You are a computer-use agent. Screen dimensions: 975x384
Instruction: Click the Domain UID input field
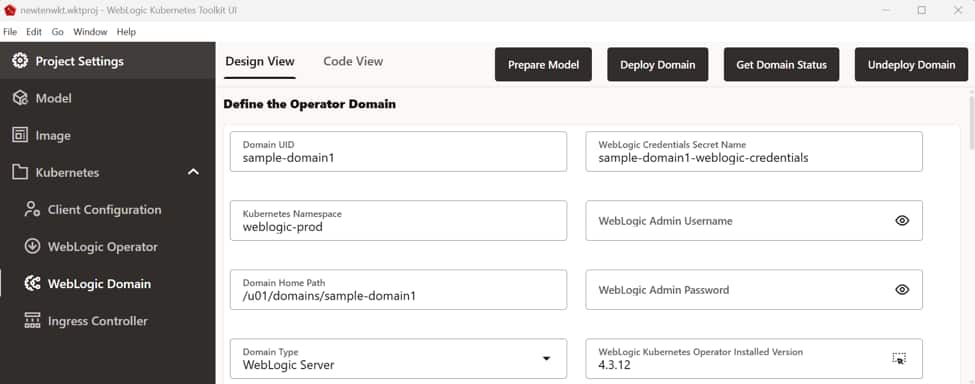398,152
